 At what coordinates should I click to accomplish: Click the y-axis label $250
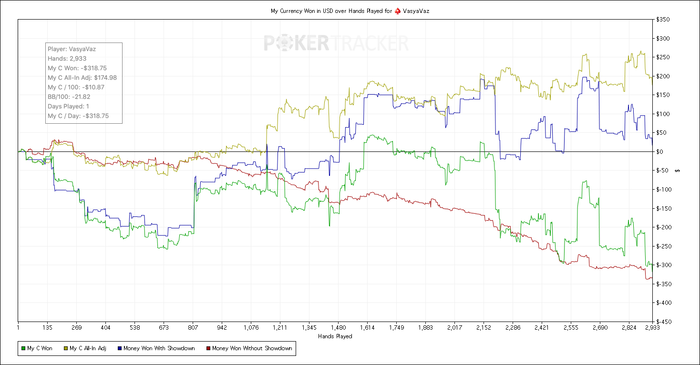663,58
